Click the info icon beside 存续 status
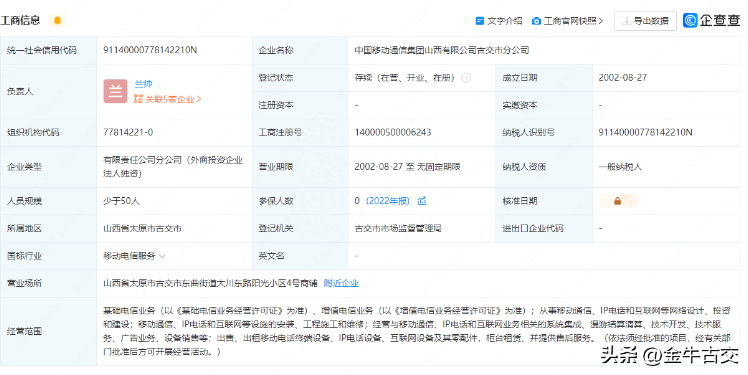The image size is (748, 375). [466, 77]
